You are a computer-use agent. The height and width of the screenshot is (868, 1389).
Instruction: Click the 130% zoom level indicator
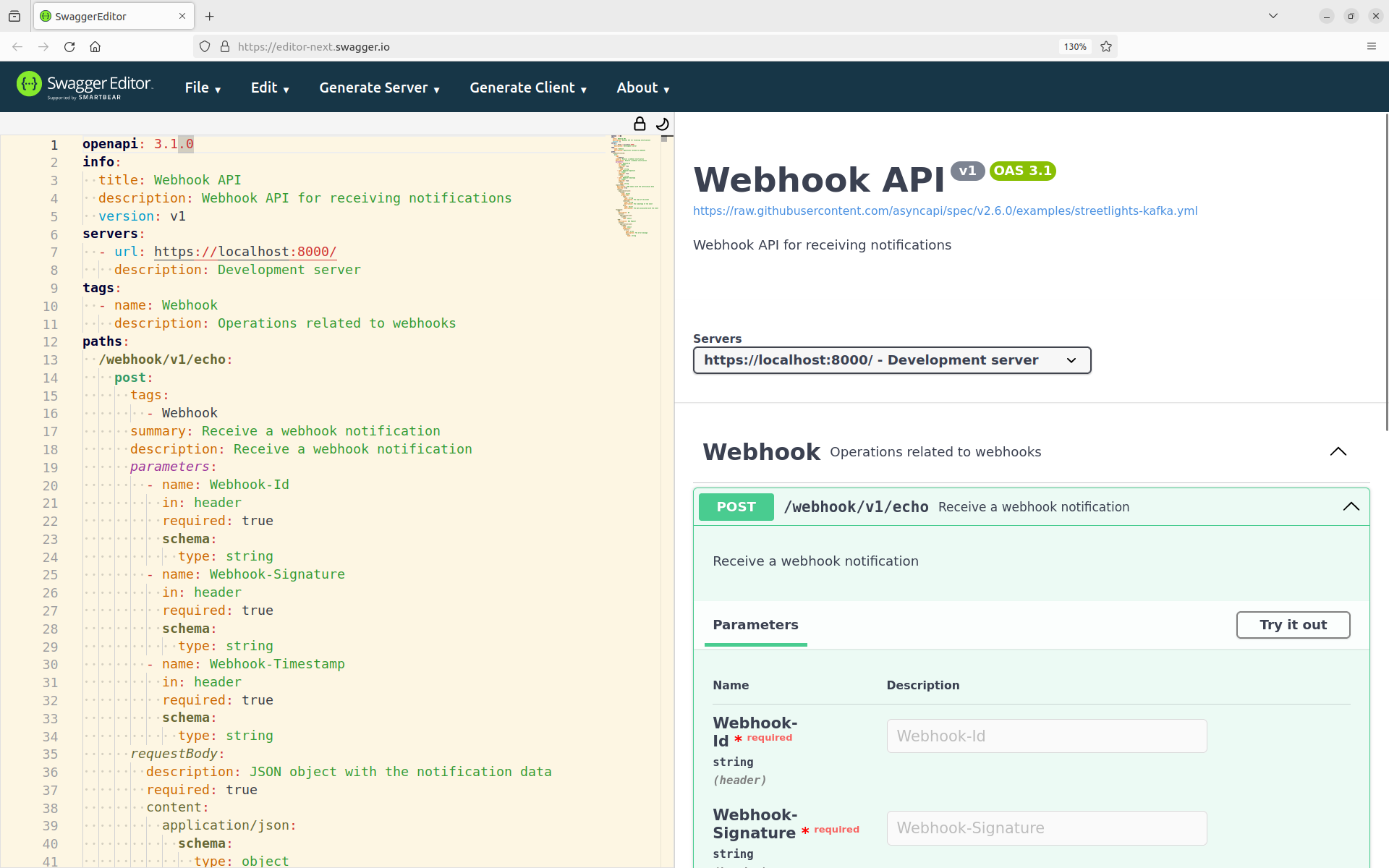coord(1075,46)
